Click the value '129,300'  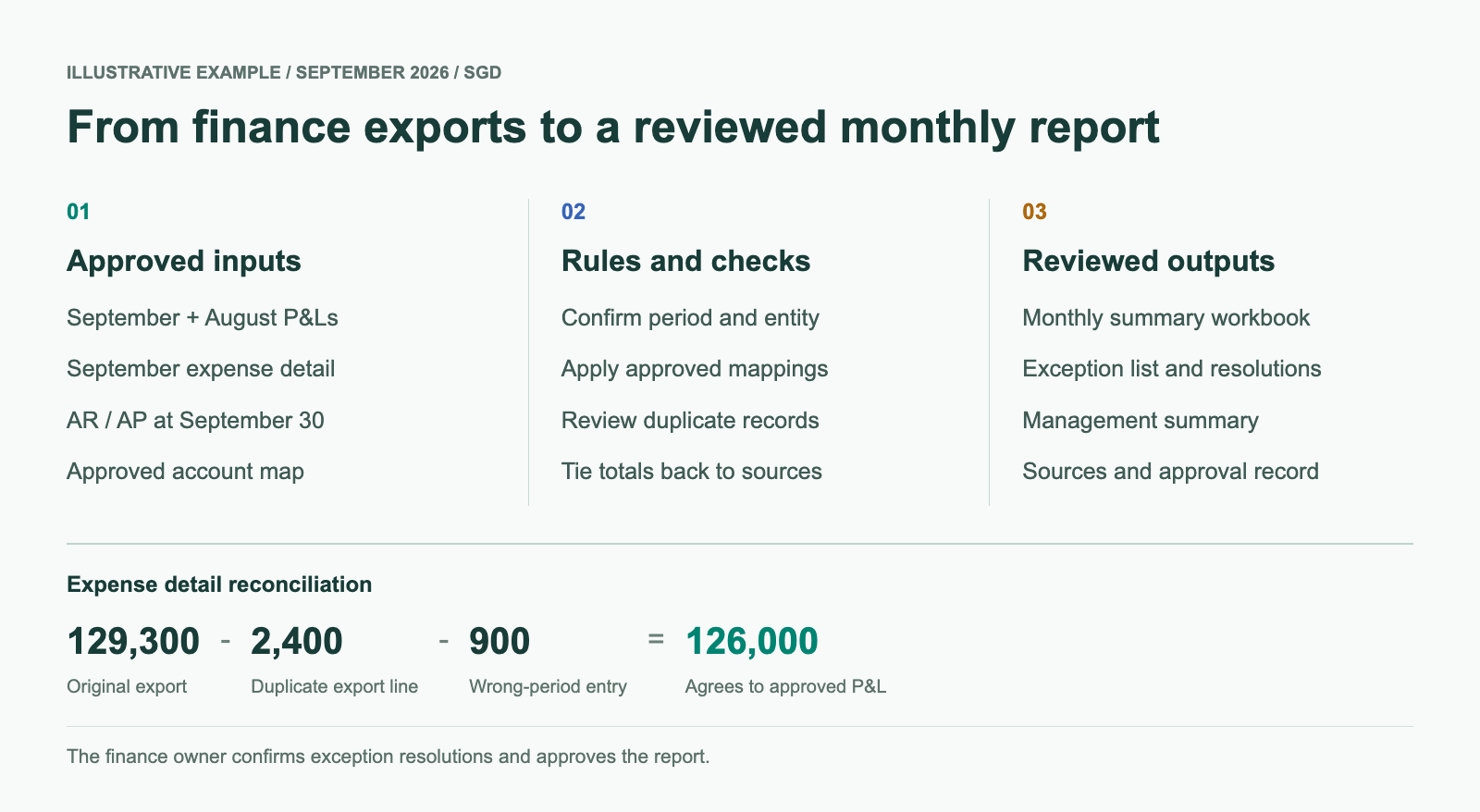(133, 641)
